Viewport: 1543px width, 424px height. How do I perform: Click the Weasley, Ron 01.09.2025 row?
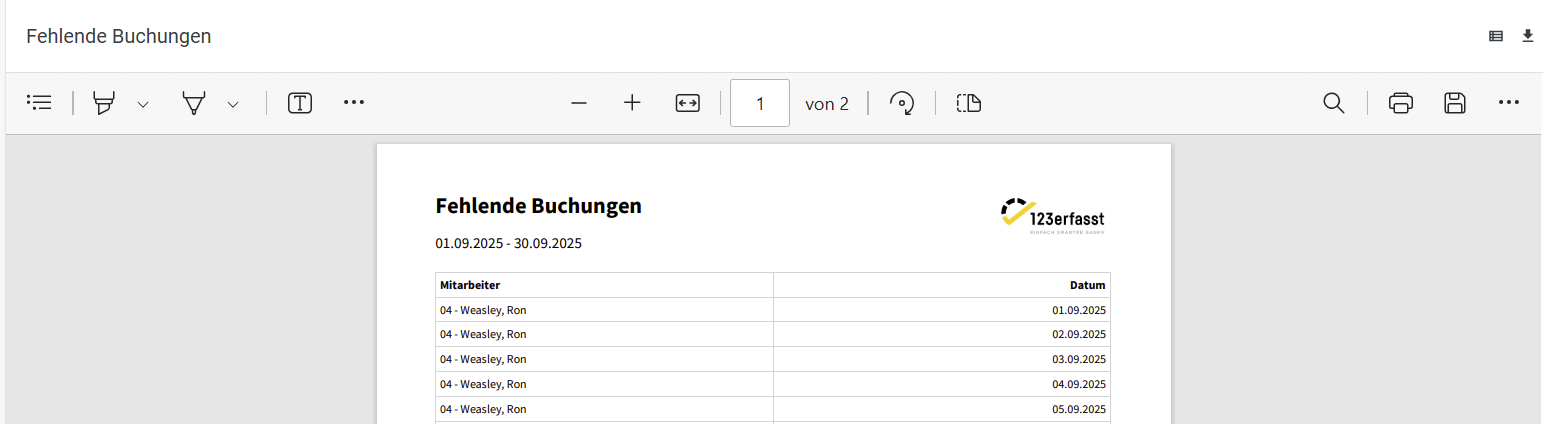click(773, 310)
